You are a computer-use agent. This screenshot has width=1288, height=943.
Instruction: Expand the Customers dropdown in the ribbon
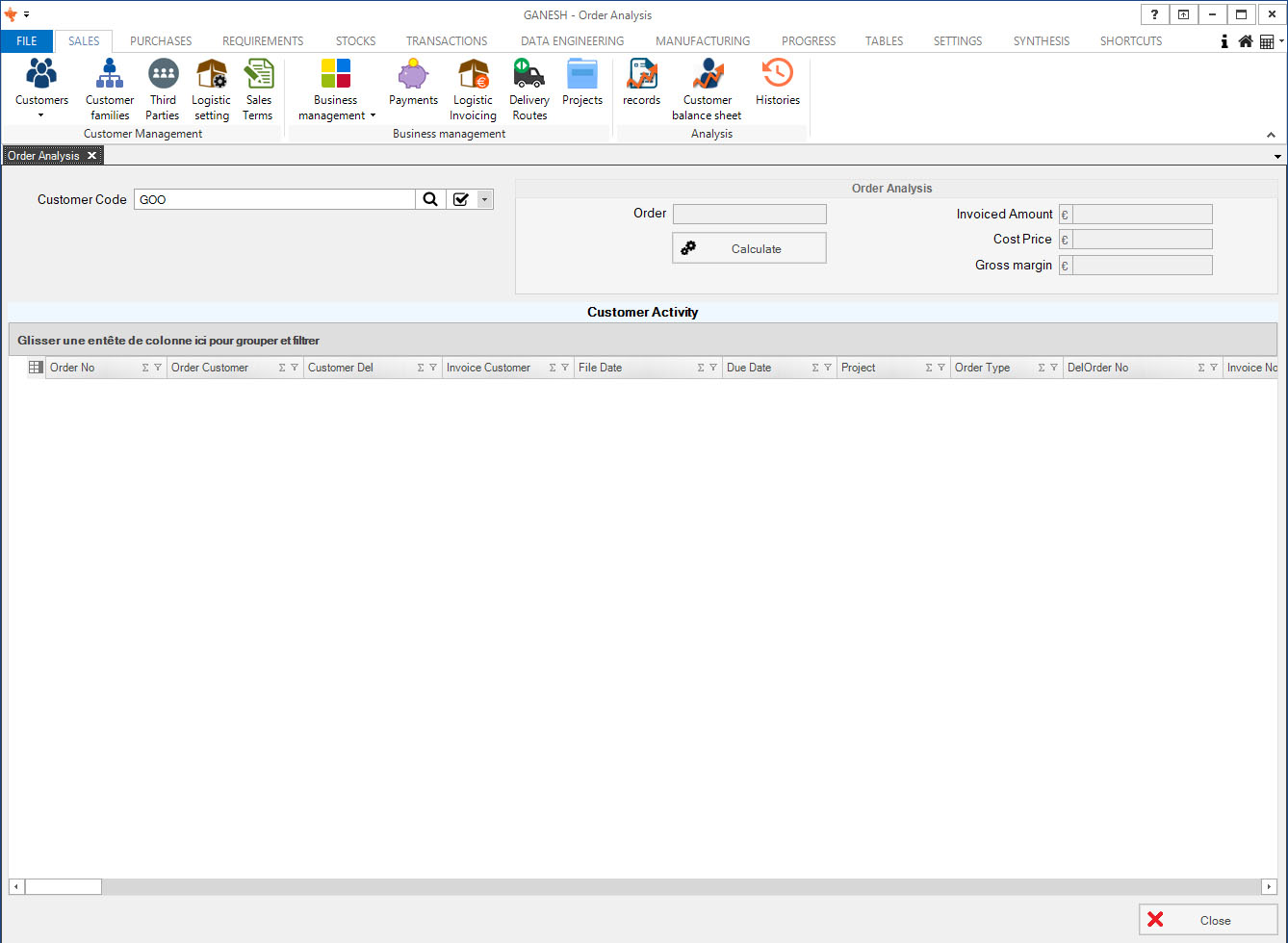click(x=41, y=115)
